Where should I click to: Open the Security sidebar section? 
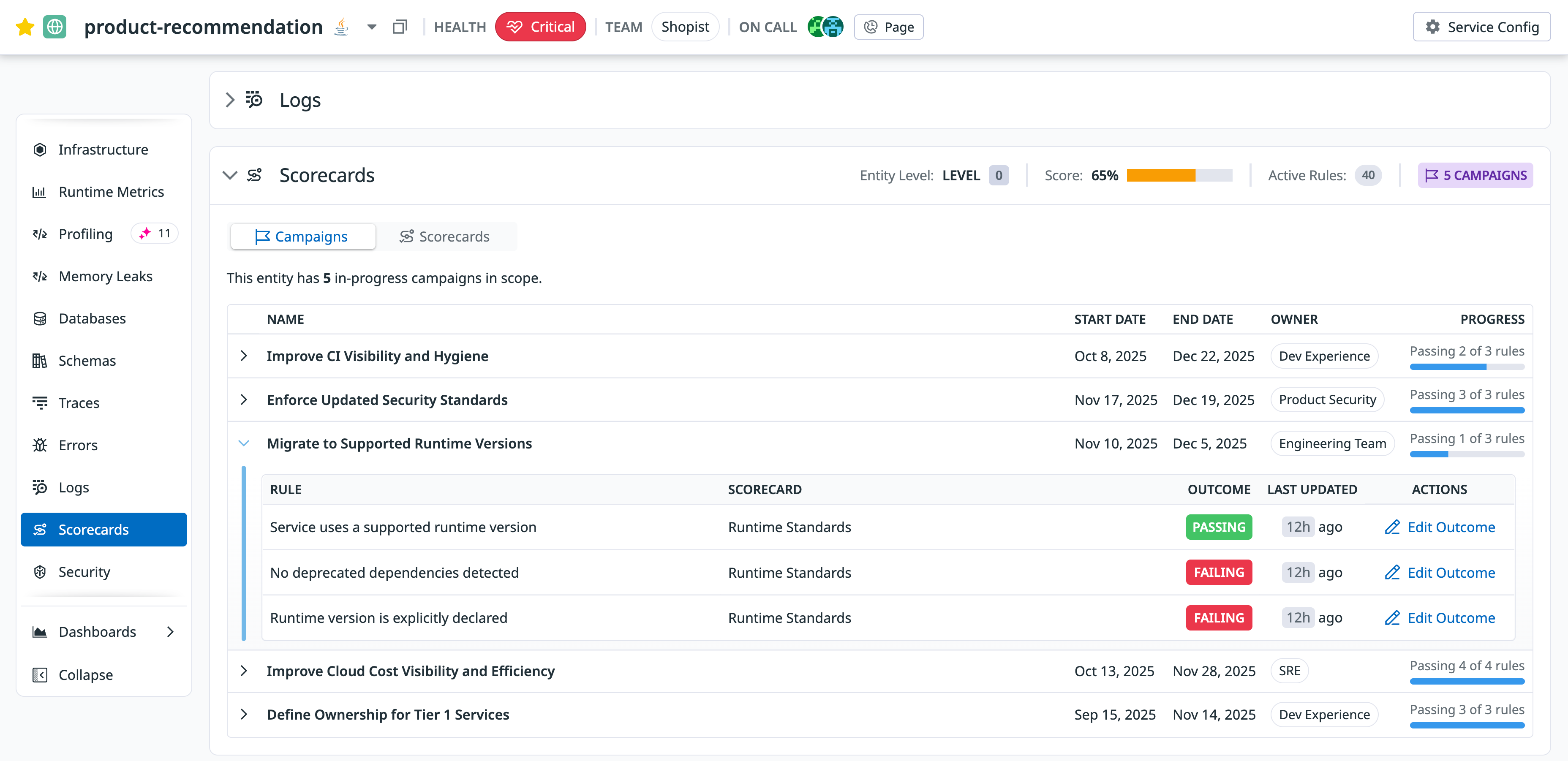pyautogui.click(x=84, y=571)
